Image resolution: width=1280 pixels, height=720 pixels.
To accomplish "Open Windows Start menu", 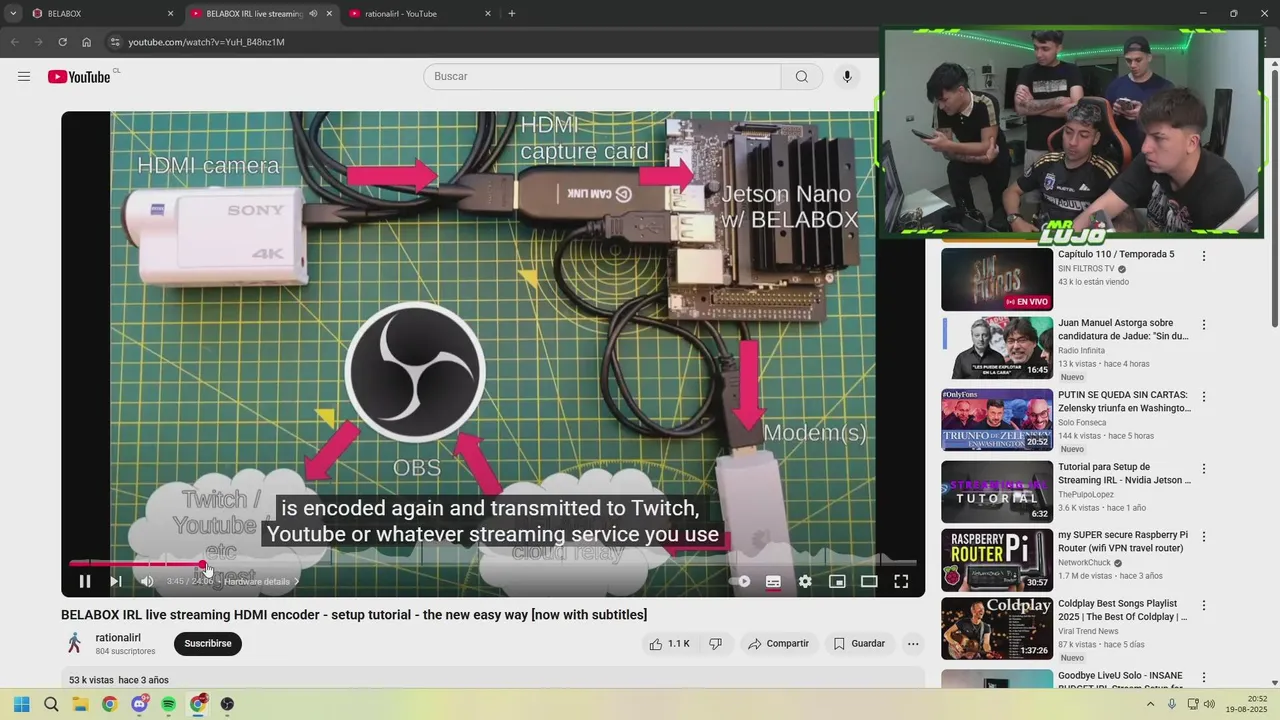I will (22, 704).
